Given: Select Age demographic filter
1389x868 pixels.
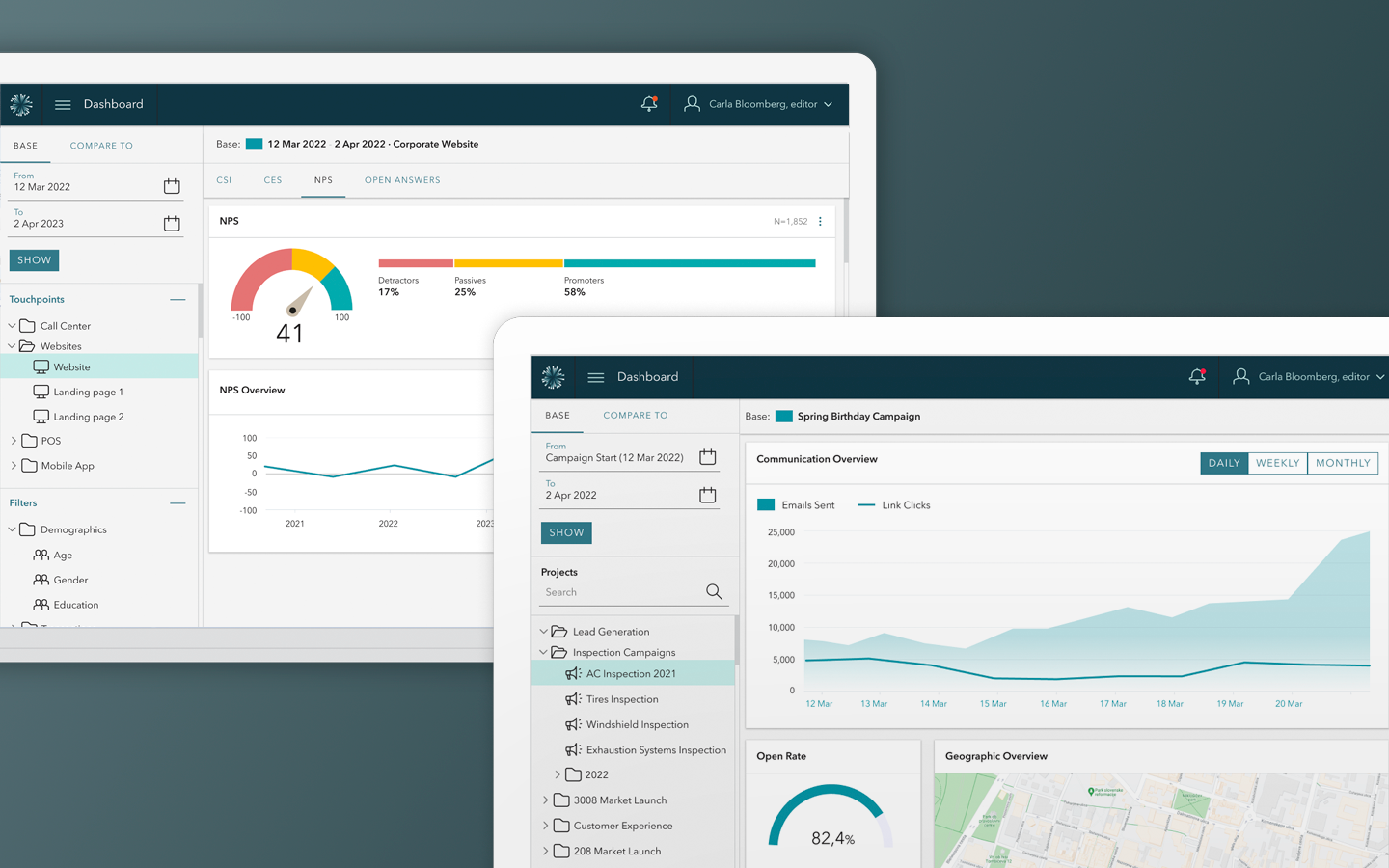Looking at the screenshot, I should [53, 556].
